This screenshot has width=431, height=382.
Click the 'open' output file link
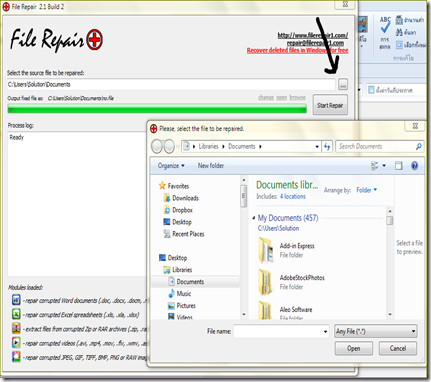tap(281, 97)
